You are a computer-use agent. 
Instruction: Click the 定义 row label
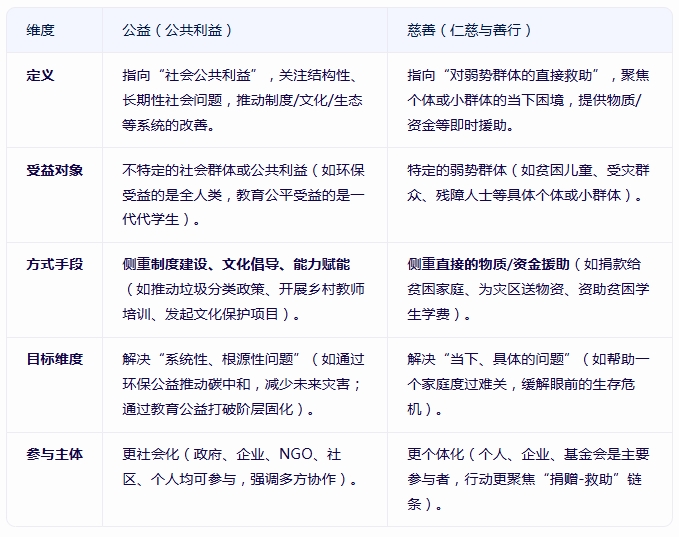point(40,76)
